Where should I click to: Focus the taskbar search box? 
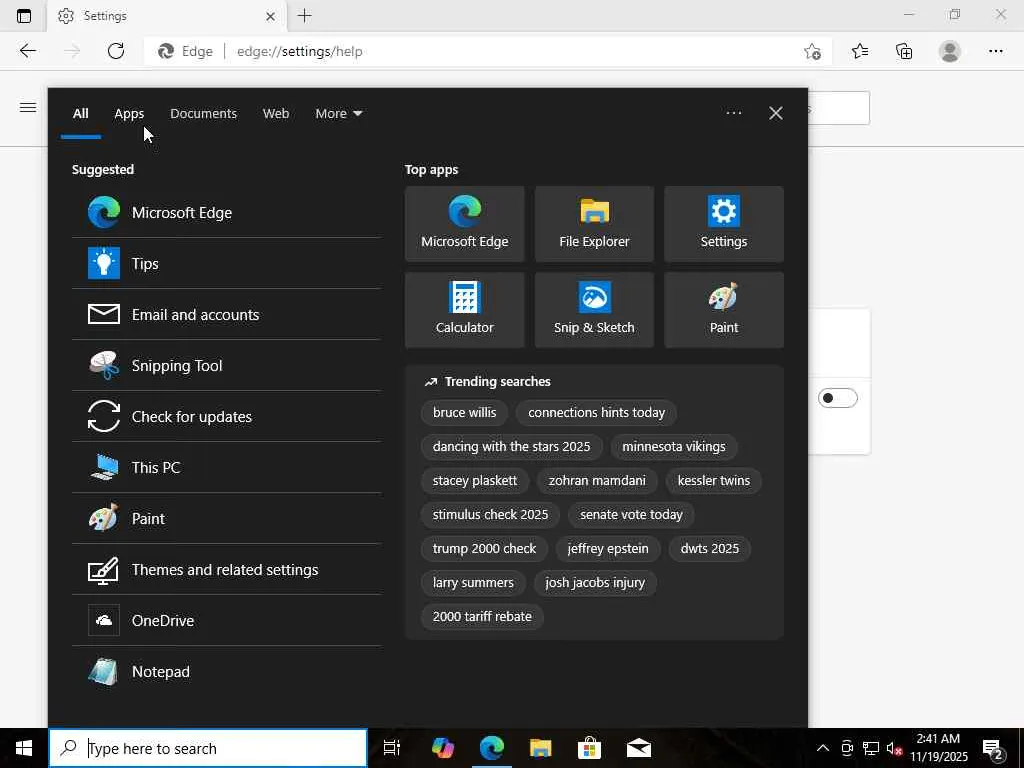[x=208, y=748]
